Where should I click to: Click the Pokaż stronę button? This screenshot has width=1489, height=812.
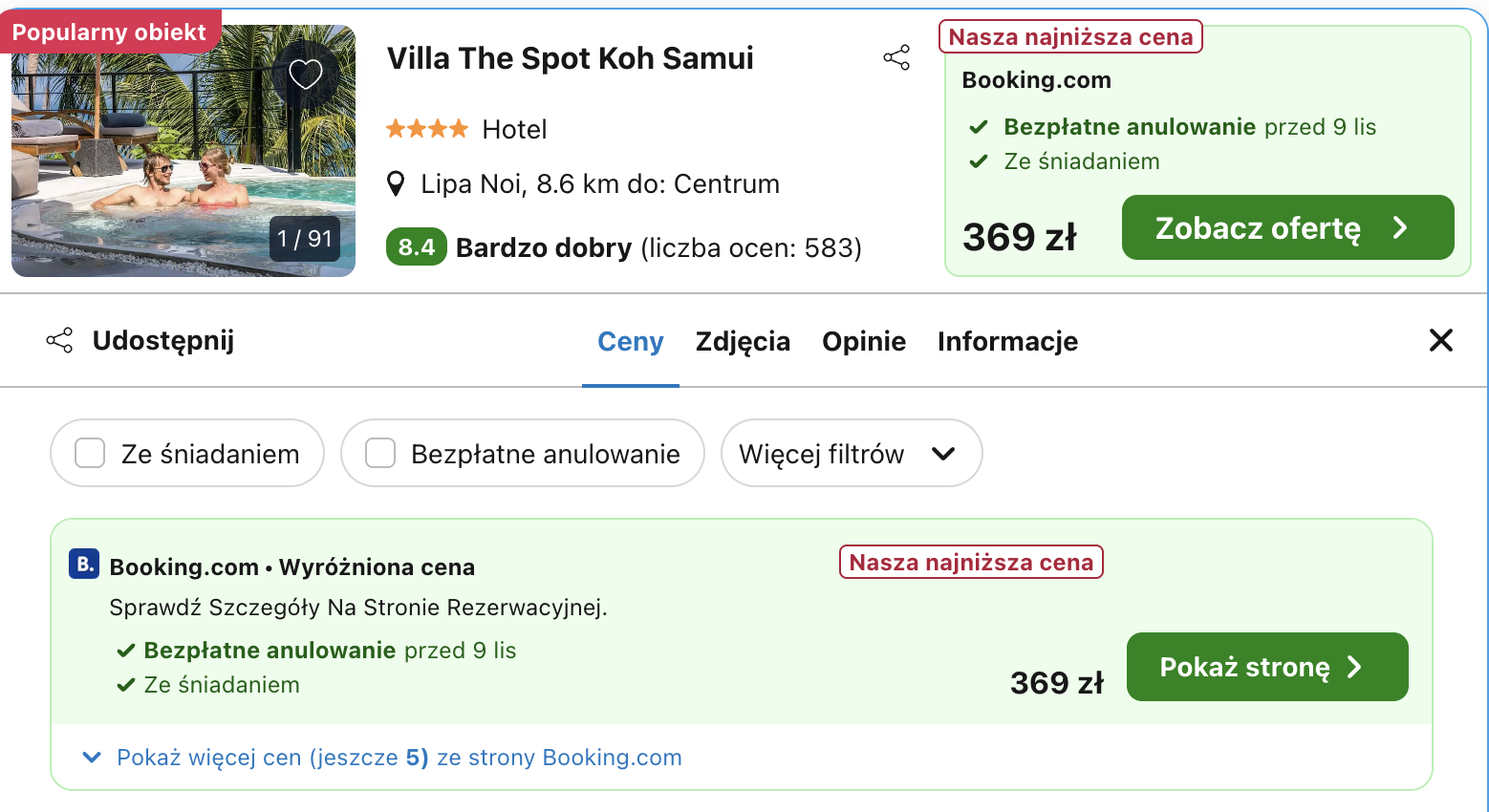(x=1266, y=667)
